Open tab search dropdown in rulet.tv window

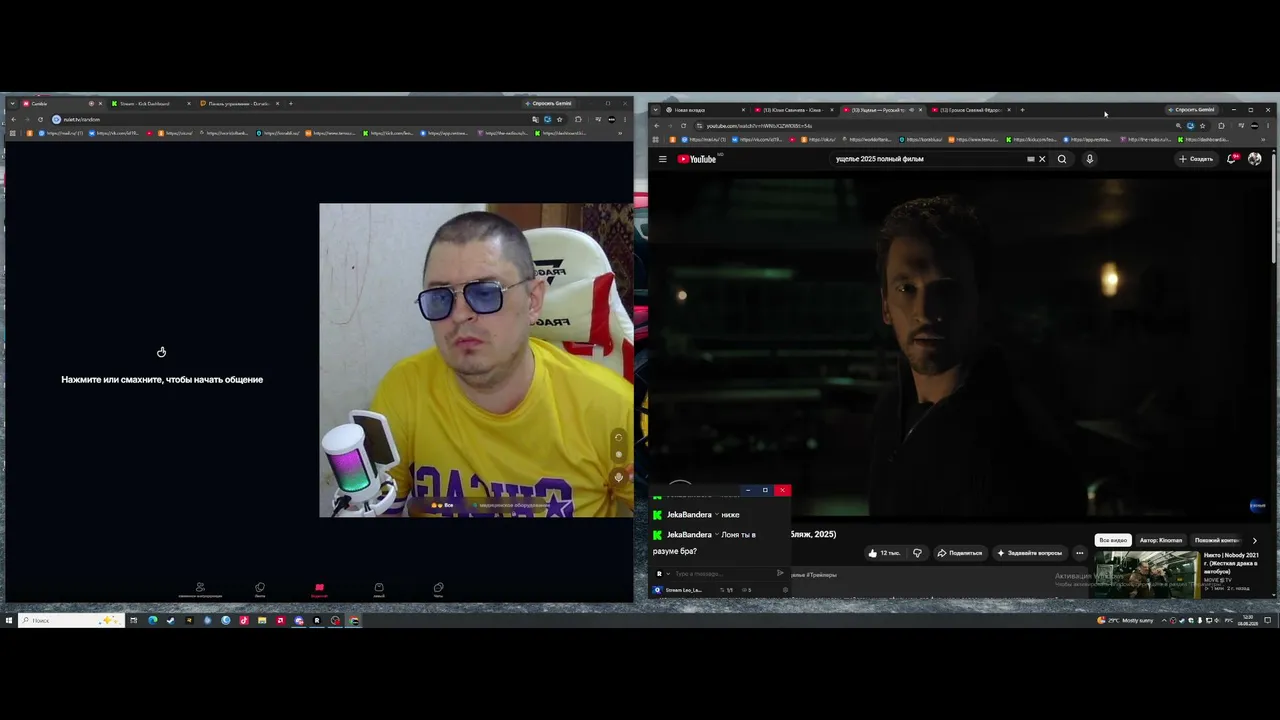click(12, 103)
